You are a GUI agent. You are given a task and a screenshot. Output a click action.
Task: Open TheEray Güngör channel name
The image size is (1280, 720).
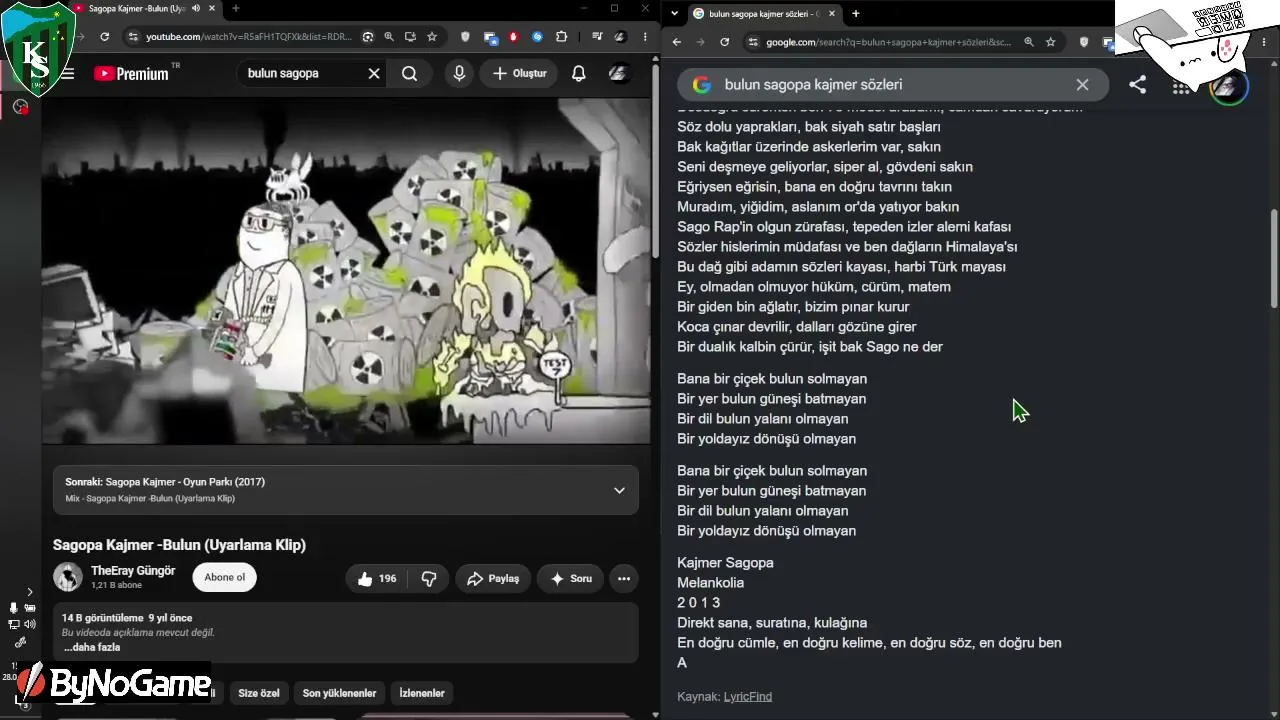click(x=133, y=570)
